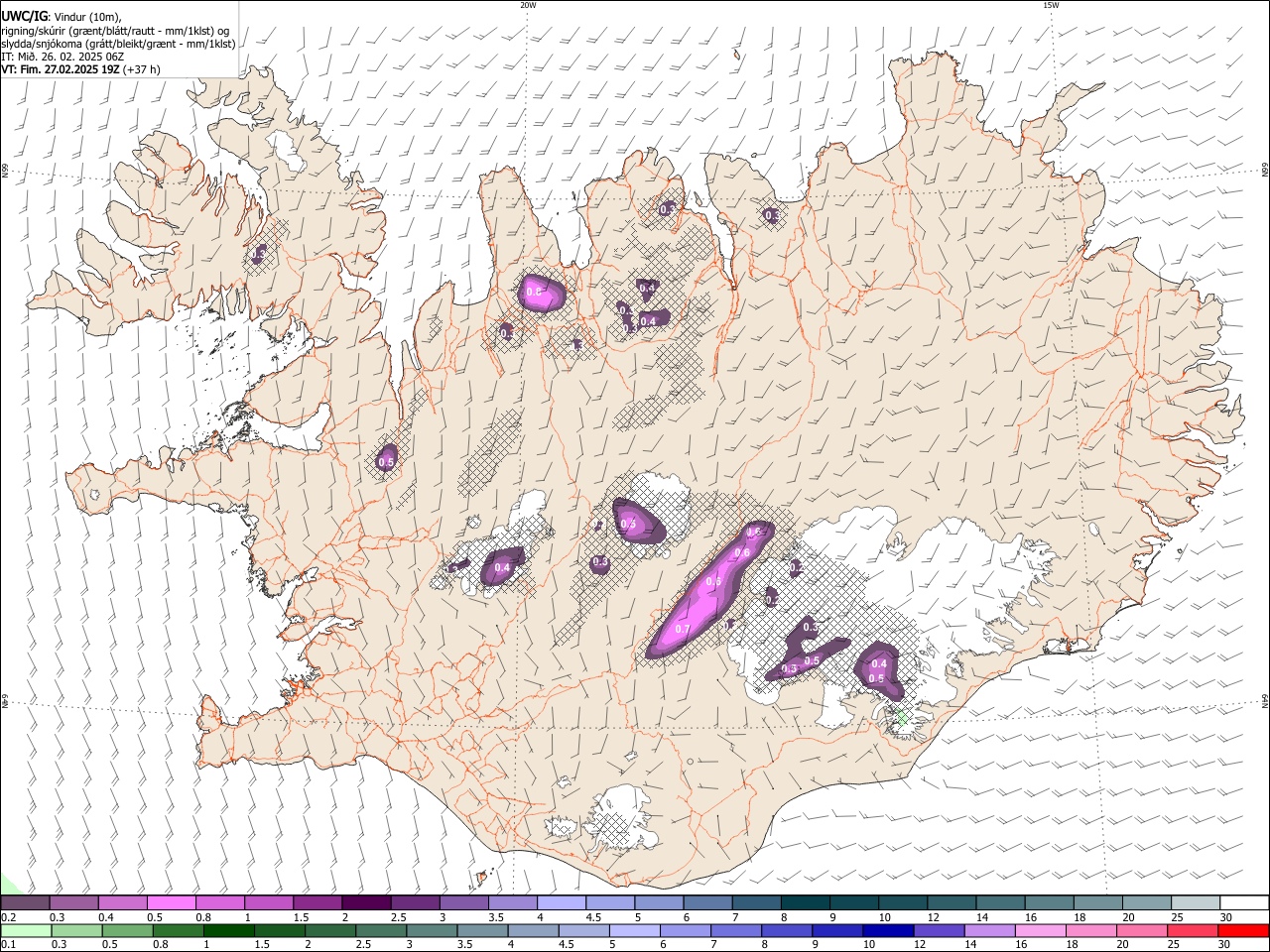This screenshot has width=1270, height=952.
Task: Click upper-row swatch between 6 and 7
Action: (x=706, y=902)
